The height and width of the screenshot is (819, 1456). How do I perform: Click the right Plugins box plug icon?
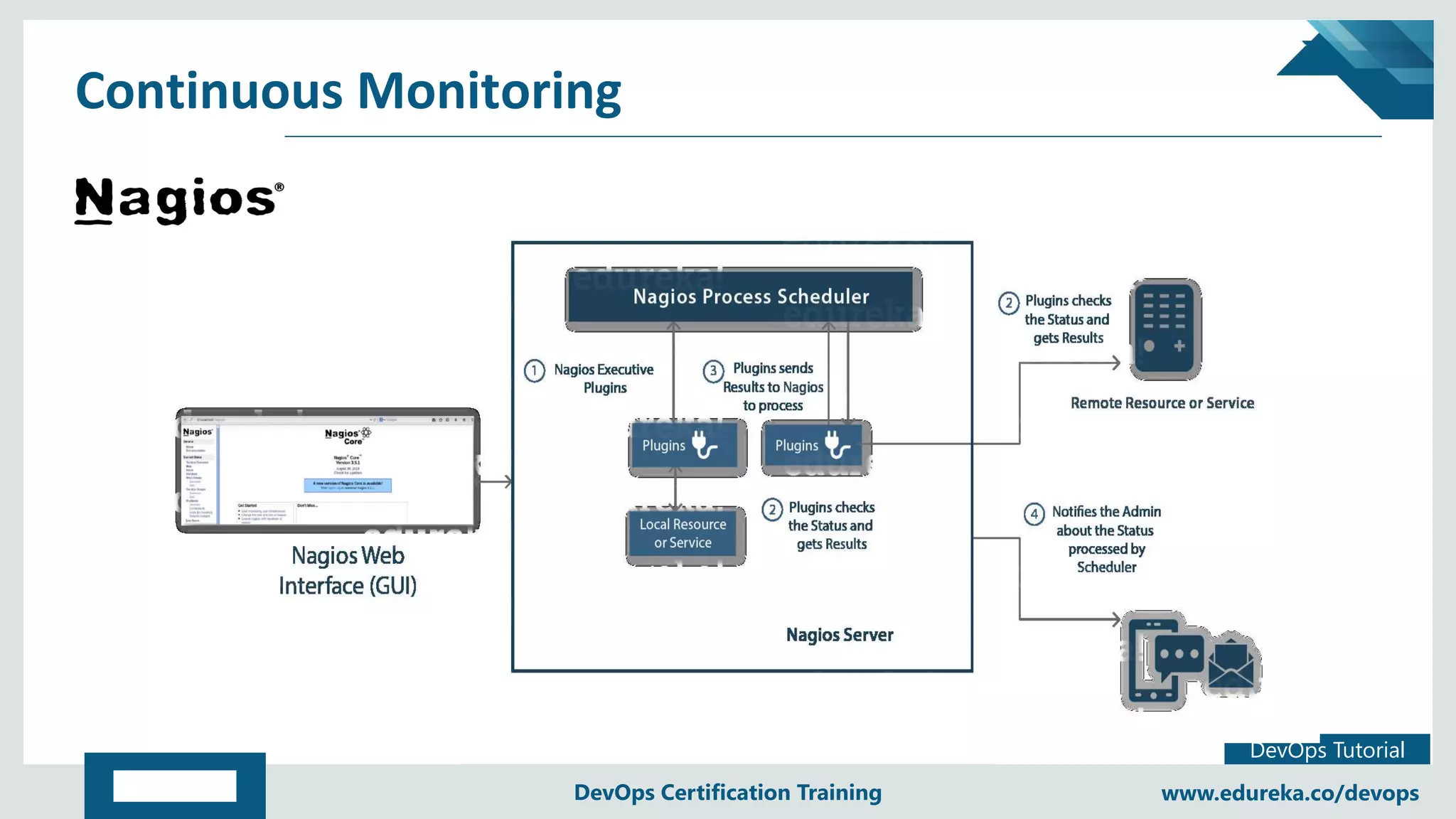(x=837, y=445)
